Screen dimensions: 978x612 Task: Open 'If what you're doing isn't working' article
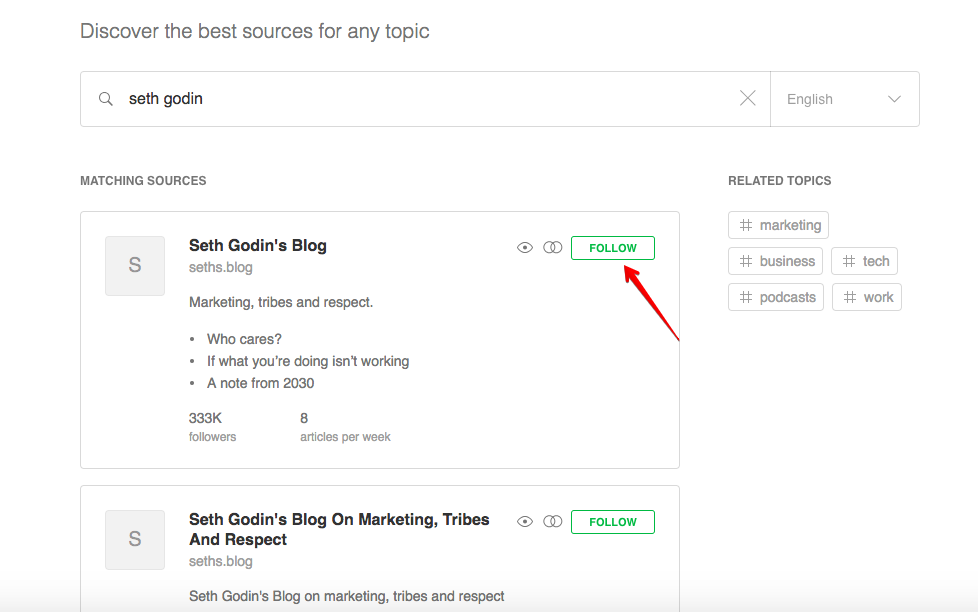308,361
